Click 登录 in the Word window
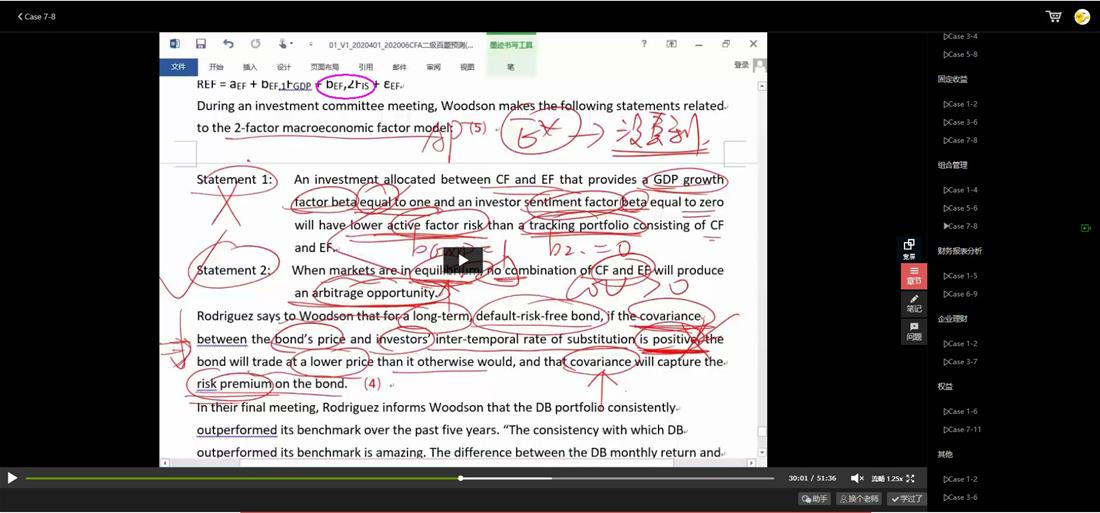1100x513 pixels. tap(741, 65)
